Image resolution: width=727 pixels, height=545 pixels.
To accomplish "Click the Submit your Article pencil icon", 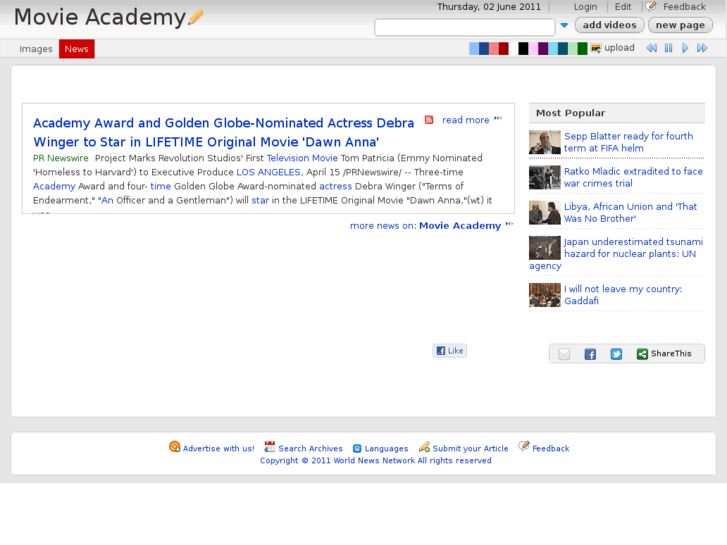I will (x=424, y=447).
